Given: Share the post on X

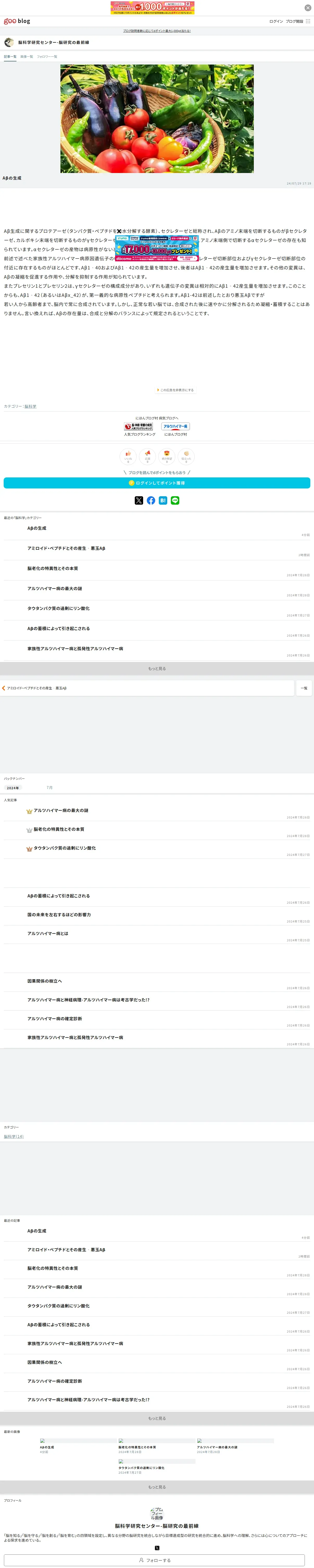Looking at the screenshot, I should (x=139, y=500).
